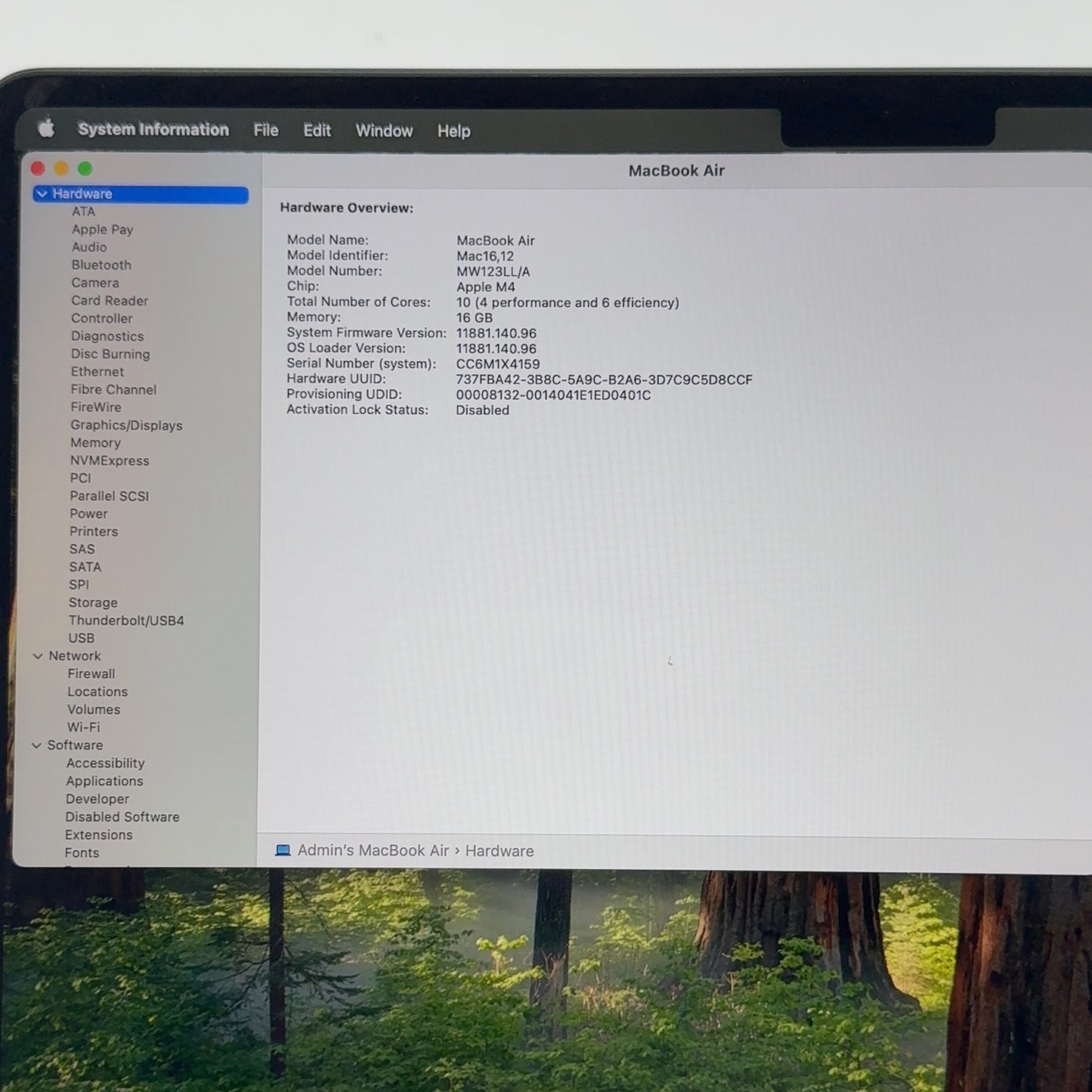
Task: Select Audio in the sidebar
Action: [89, 247]
